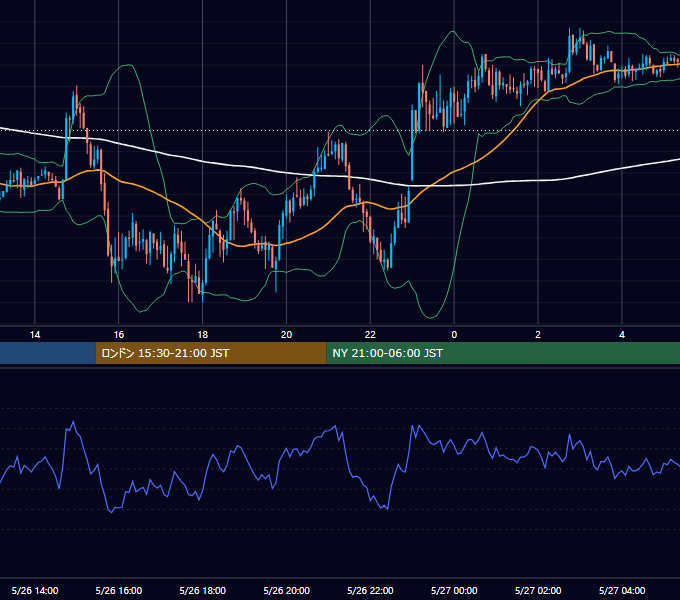Click the 5/26 14:00 date label
Image resolution: width=680 pixels, height=600 pixels.
click(35, 590)
